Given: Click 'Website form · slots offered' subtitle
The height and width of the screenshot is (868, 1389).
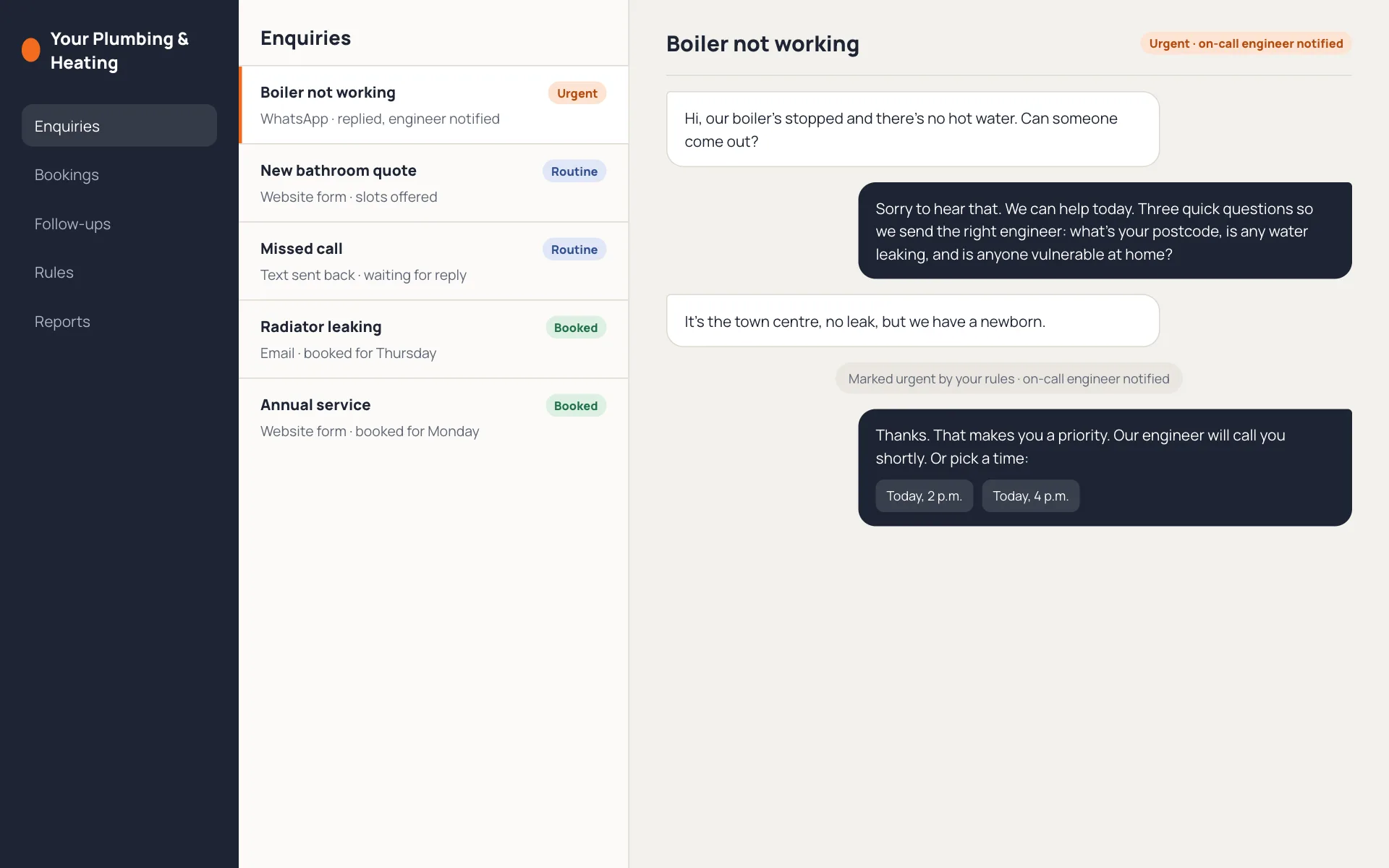Looking at the screenshot, I should click(349, 197).
